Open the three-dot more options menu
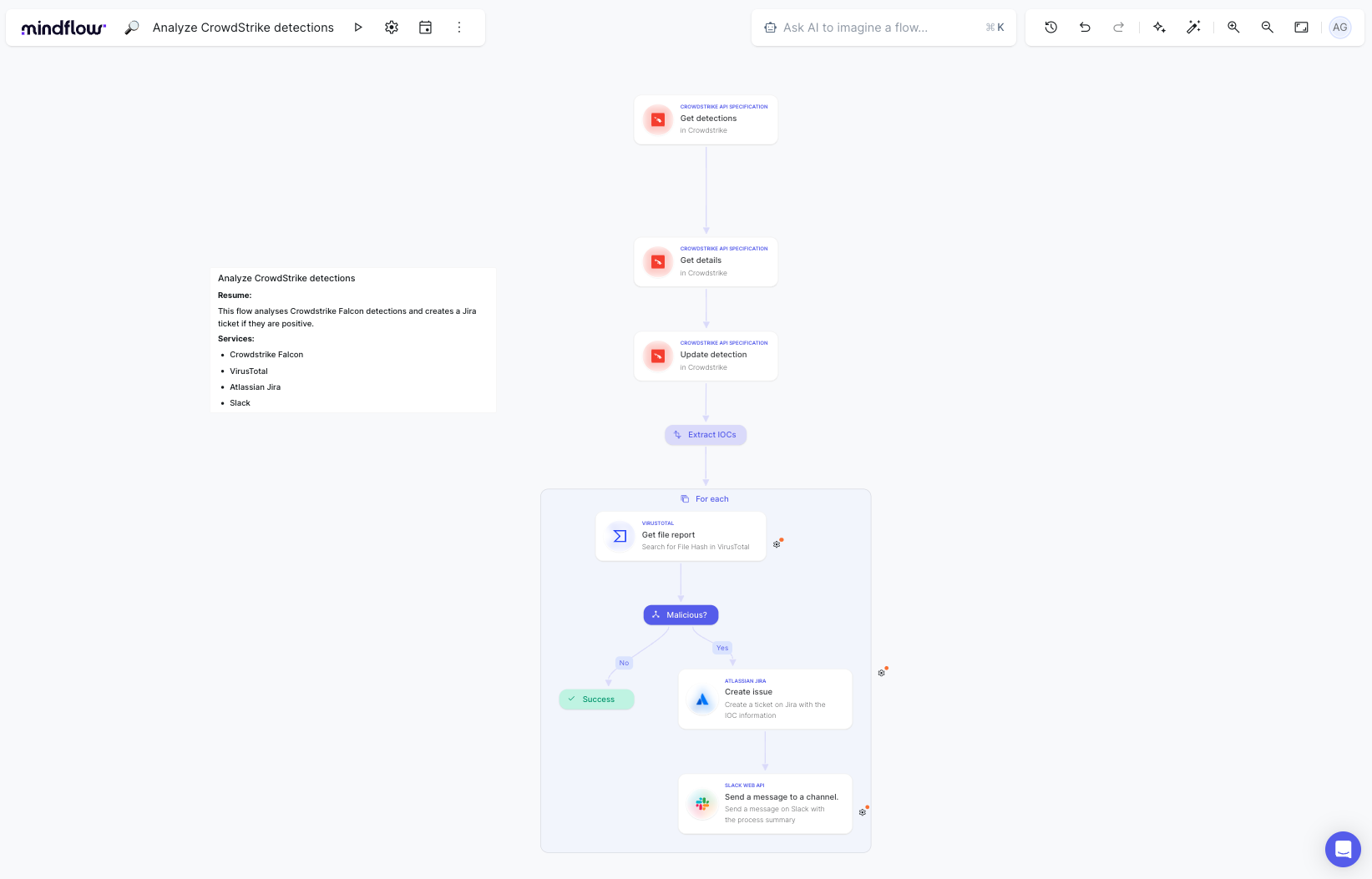The height and width of the screenshot is (879, 1372). click(x=459, y=28)
